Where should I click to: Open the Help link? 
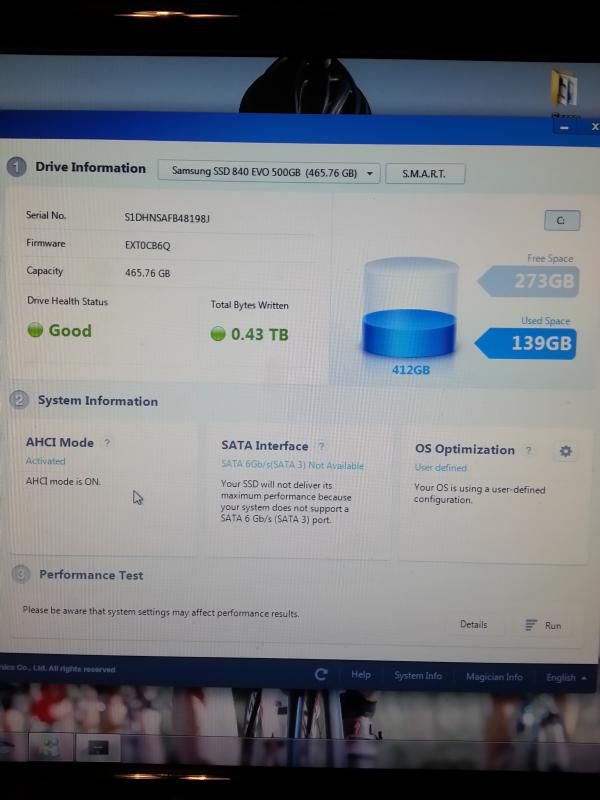(361, 674)
